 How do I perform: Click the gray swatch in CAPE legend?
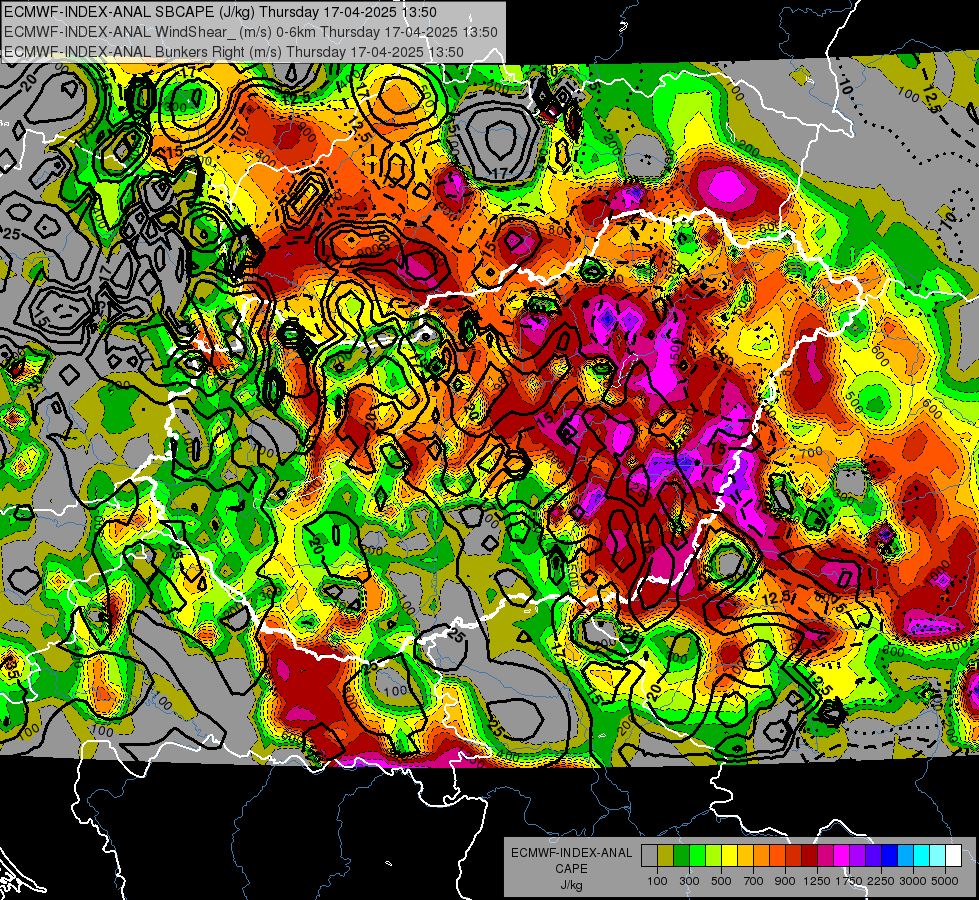(649, 855)
